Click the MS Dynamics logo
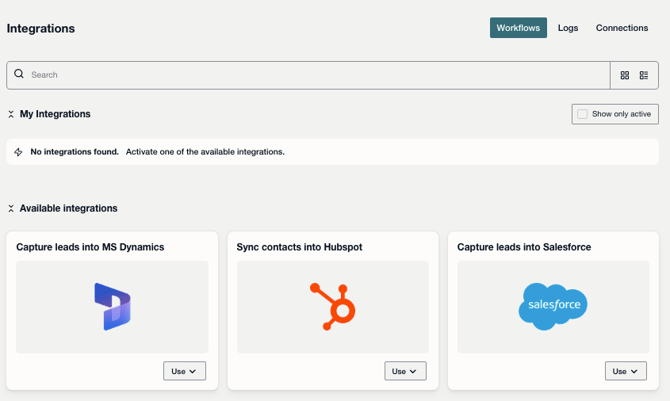Image resolution: width=670 pixels, height=401 pixels. pos(112,307)
